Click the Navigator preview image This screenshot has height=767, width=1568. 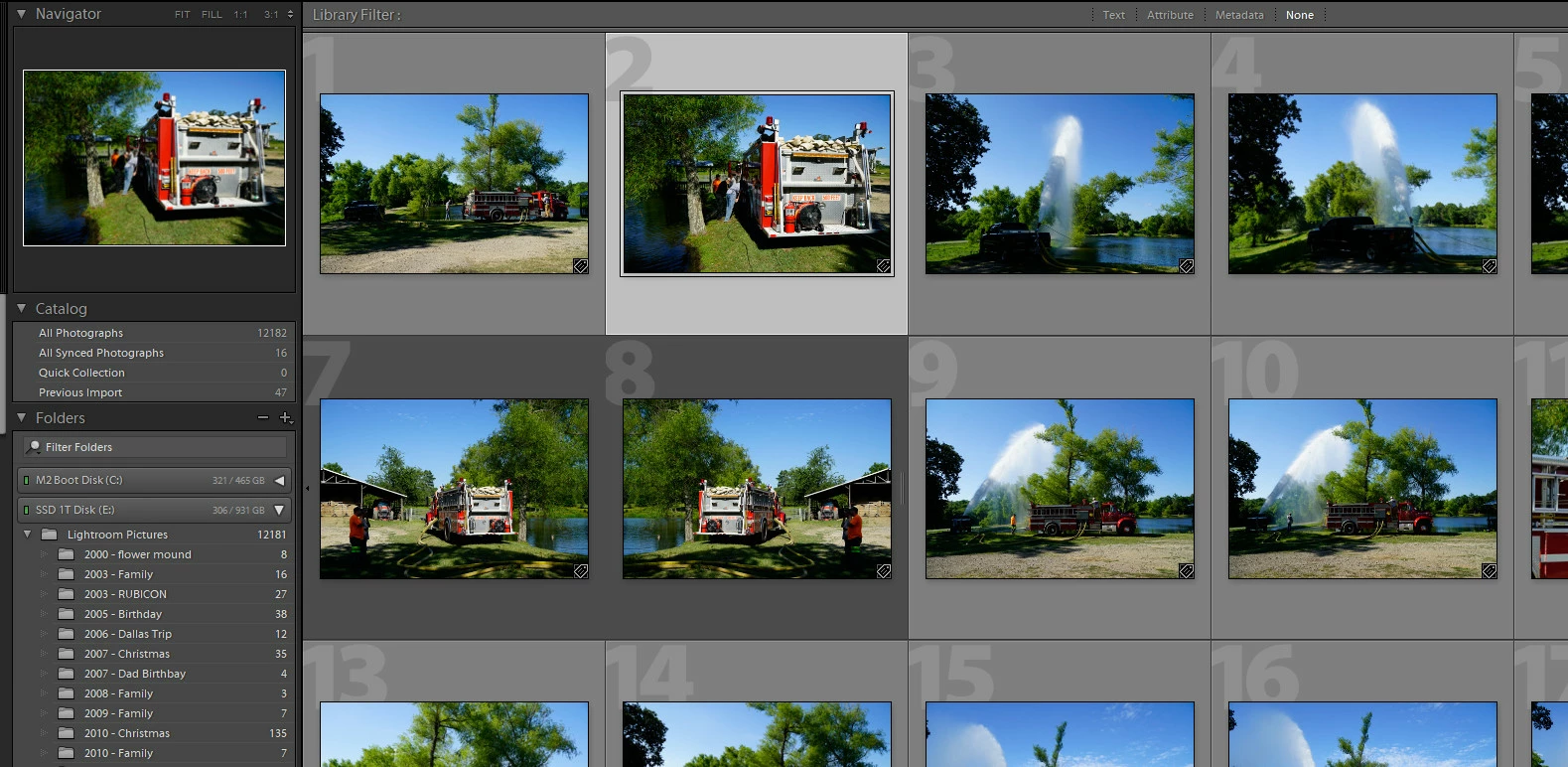(154, 158)
